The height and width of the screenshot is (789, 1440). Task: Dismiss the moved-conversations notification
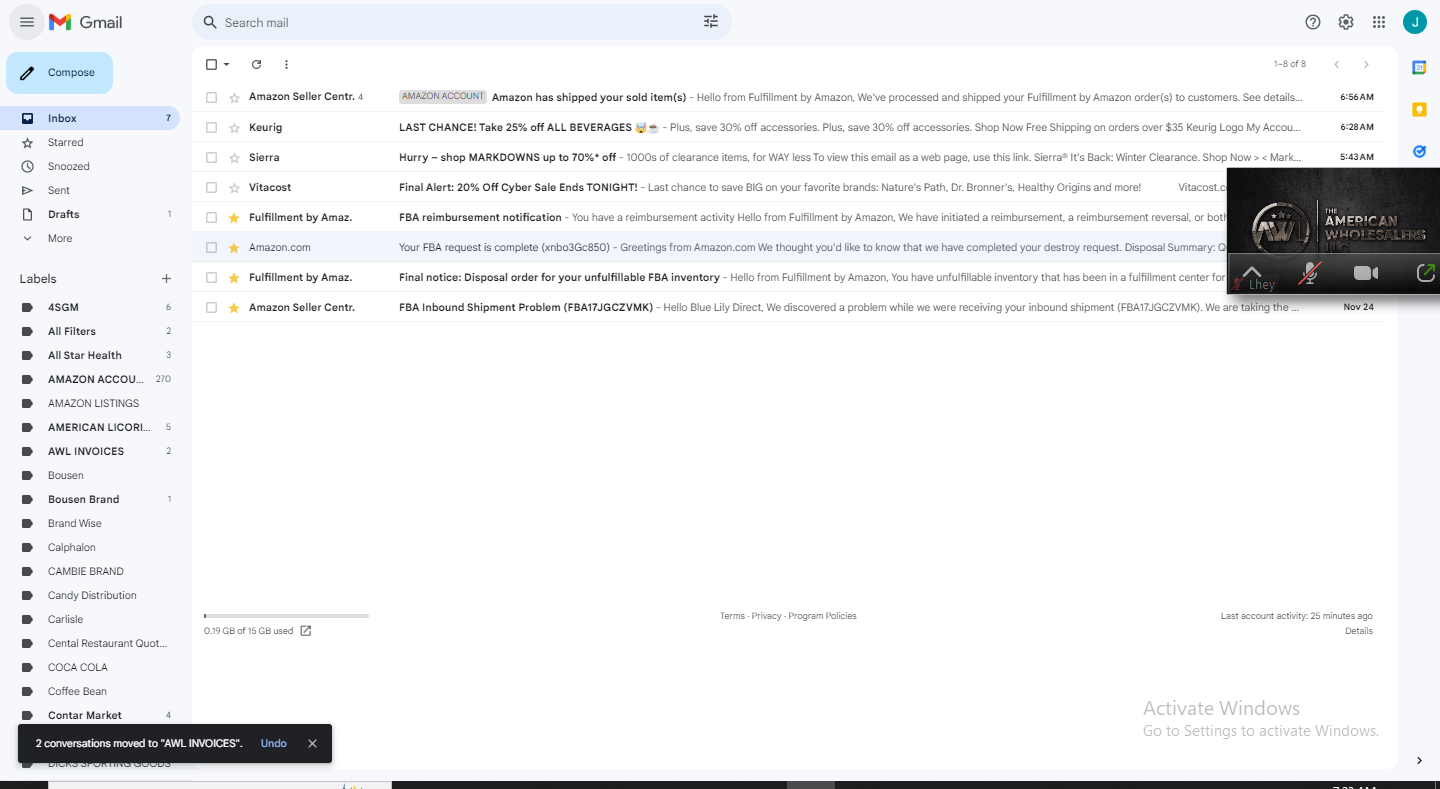pos(312,744)
